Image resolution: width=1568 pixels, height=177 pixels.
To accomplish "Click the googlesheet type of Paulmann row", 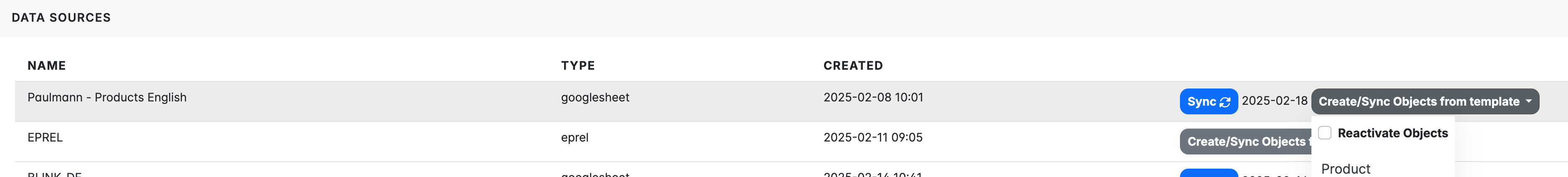I will click(595, 97).
